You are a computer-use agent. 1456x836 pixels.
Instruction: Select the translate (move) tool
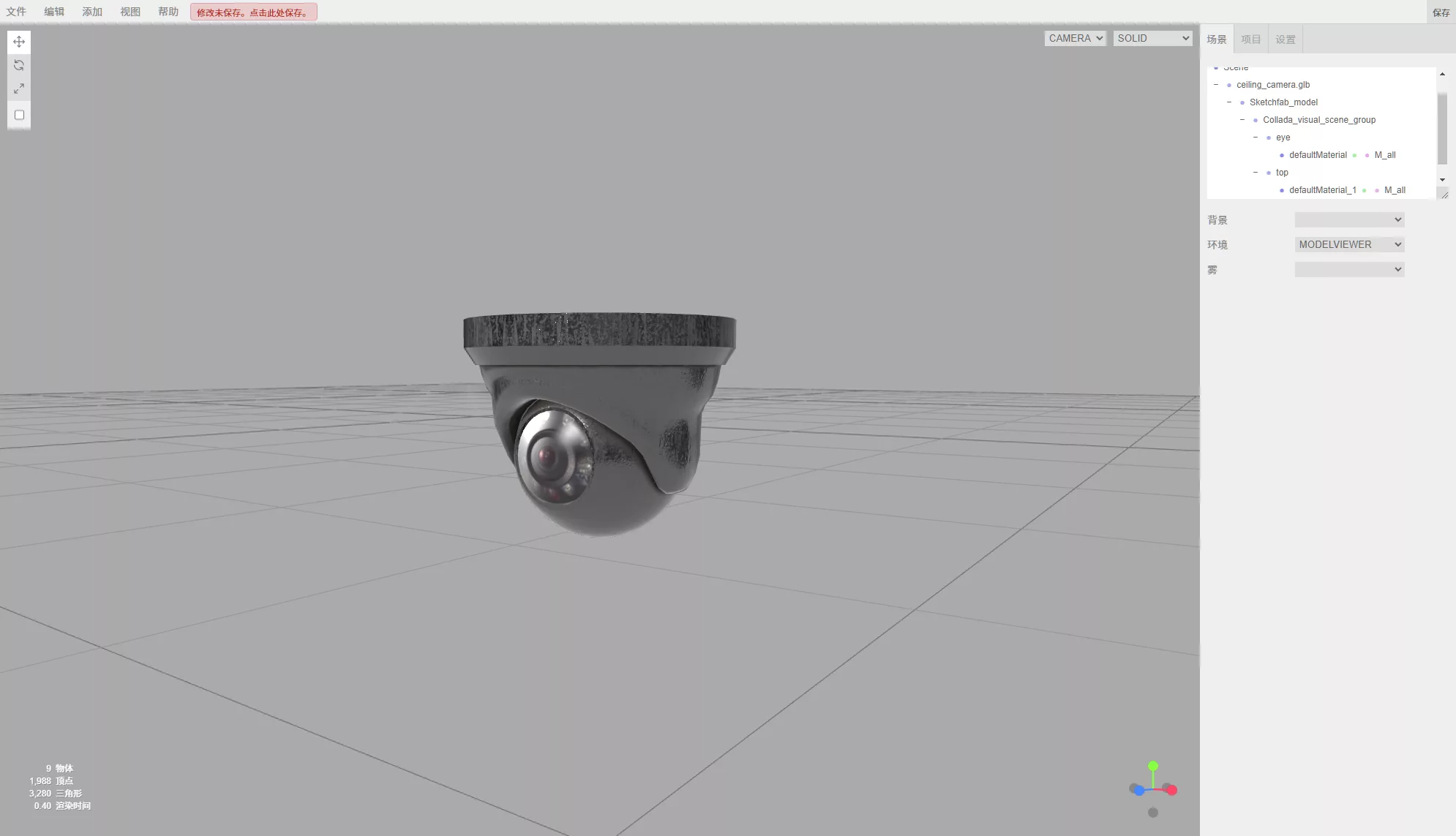tap(19, 42)
